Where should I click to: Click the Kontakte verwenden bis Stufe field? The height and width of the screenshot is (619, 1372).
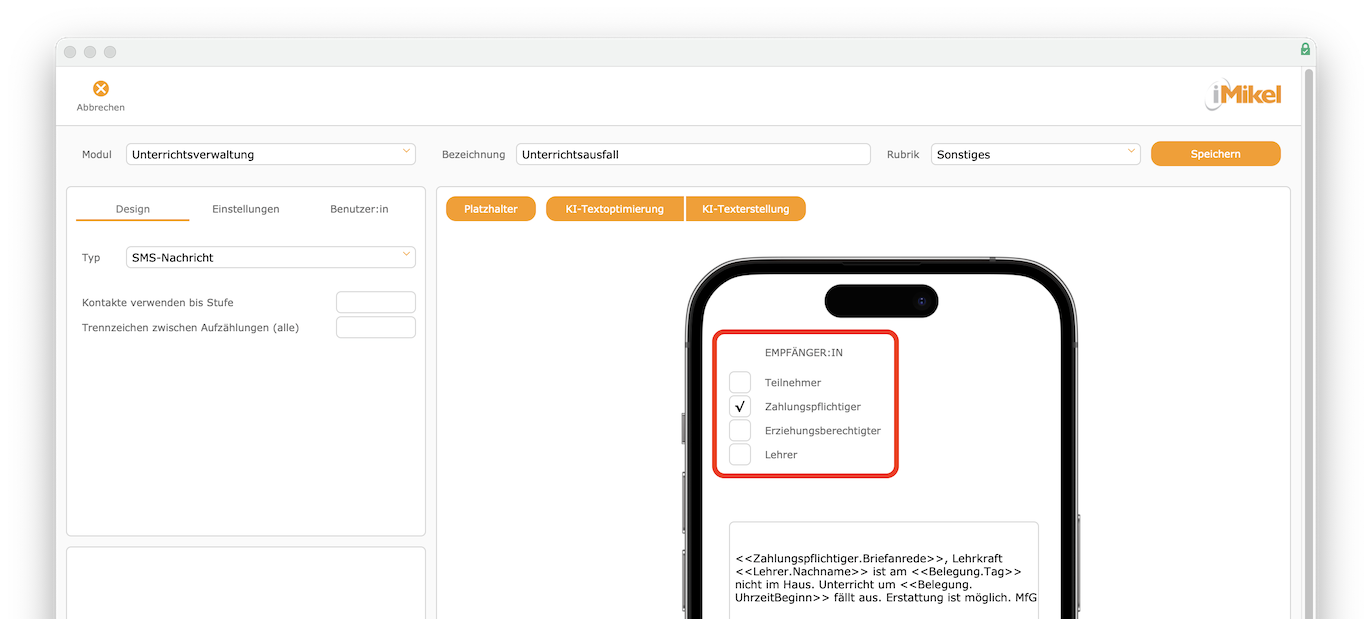(376, 302)
